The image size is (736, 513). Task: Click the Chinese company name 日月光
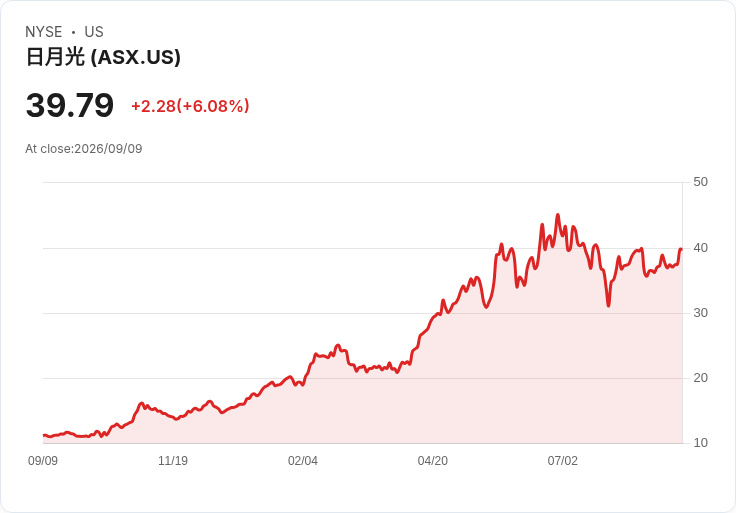[55, 57]
